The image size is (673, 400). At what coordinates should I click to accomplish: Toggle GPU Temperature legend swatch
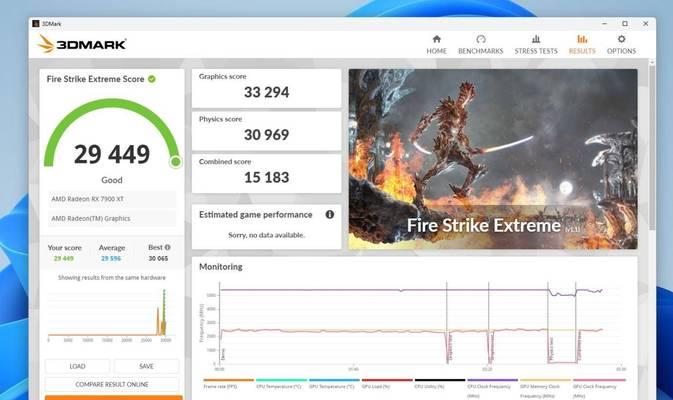tap(334, 380)
